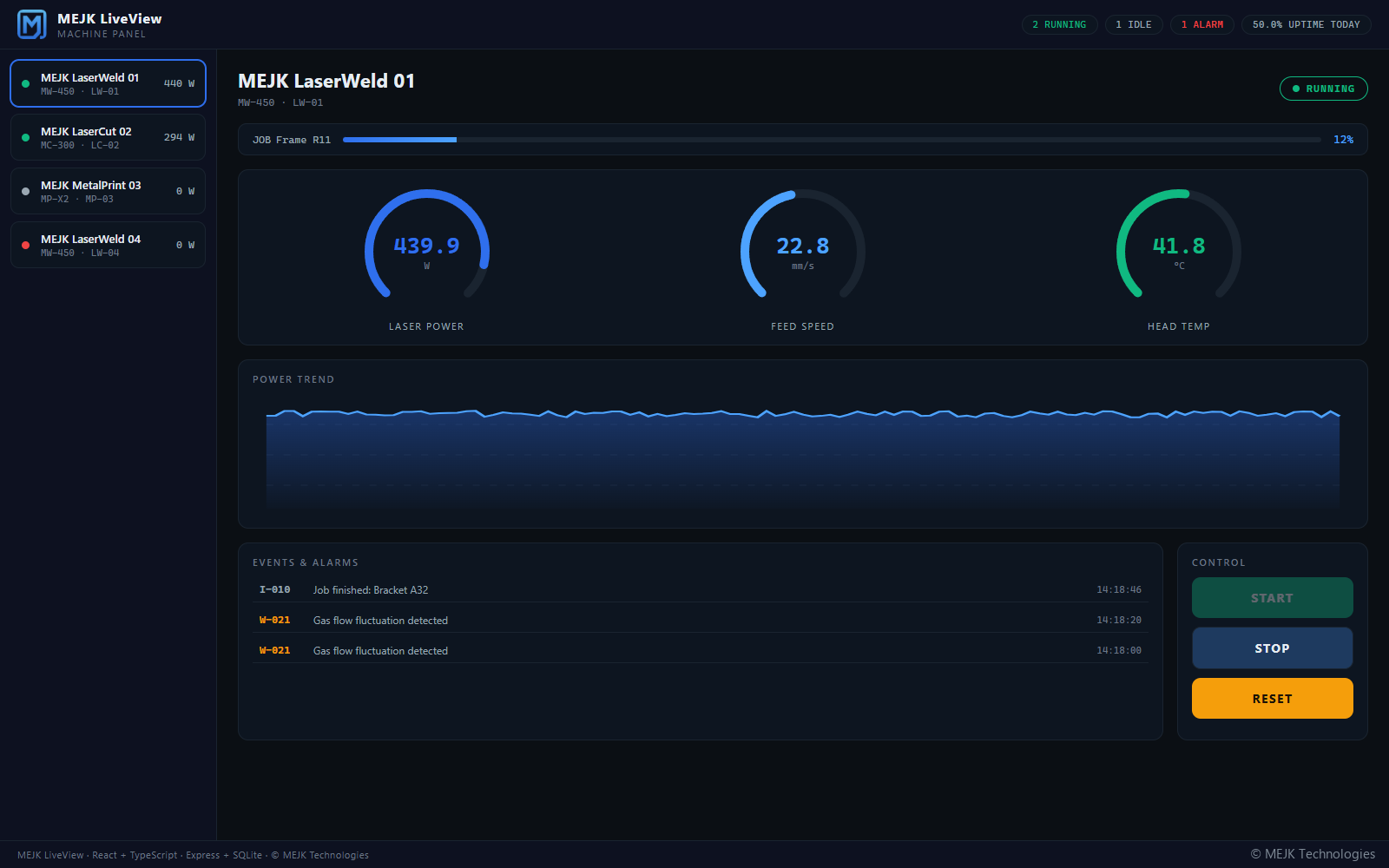Click the MEJK LaserWeld 01 page heading
This screenshot has width=1389, height=868.
(x=326, y=81)
